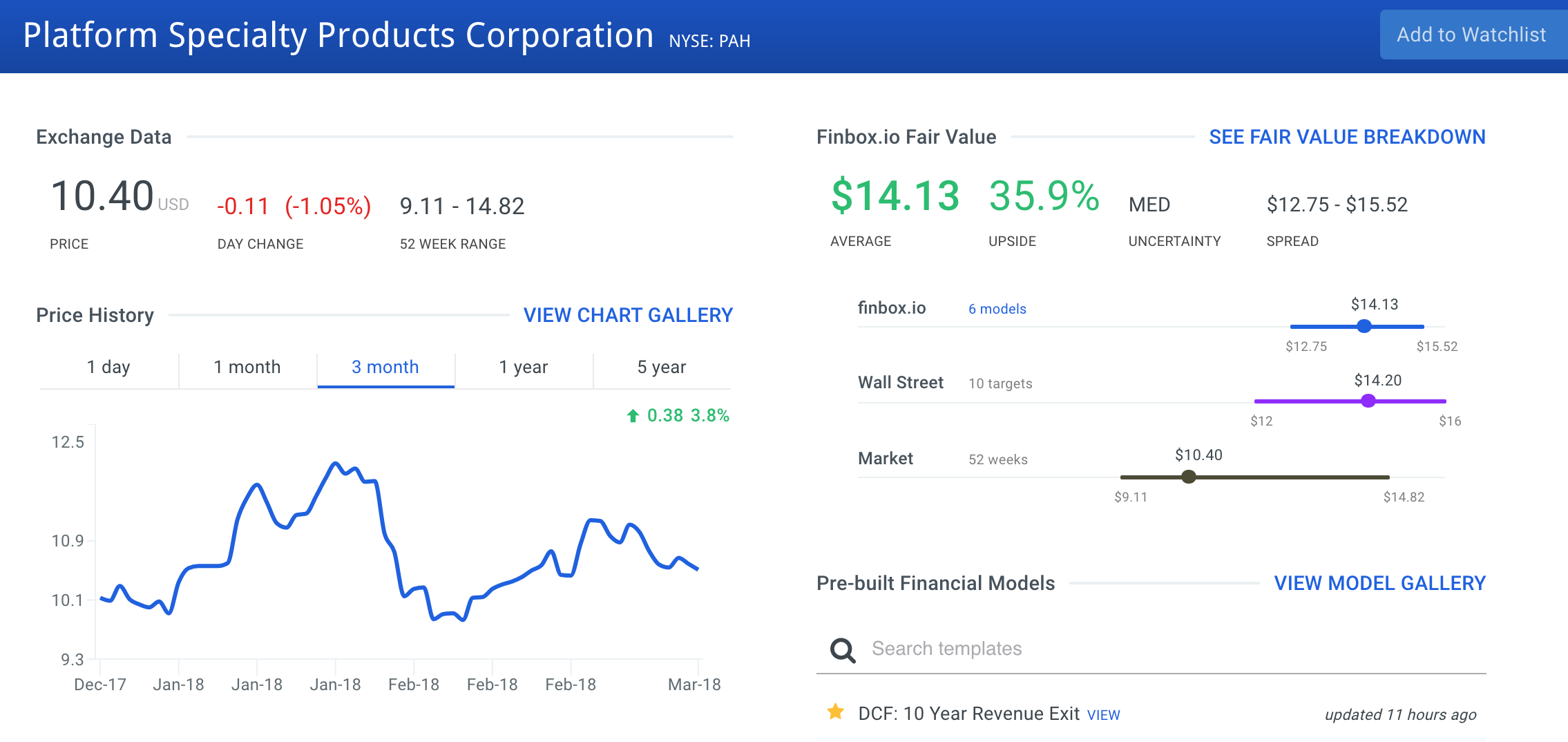Click the Mar-18 axis label

click(694, 685)
